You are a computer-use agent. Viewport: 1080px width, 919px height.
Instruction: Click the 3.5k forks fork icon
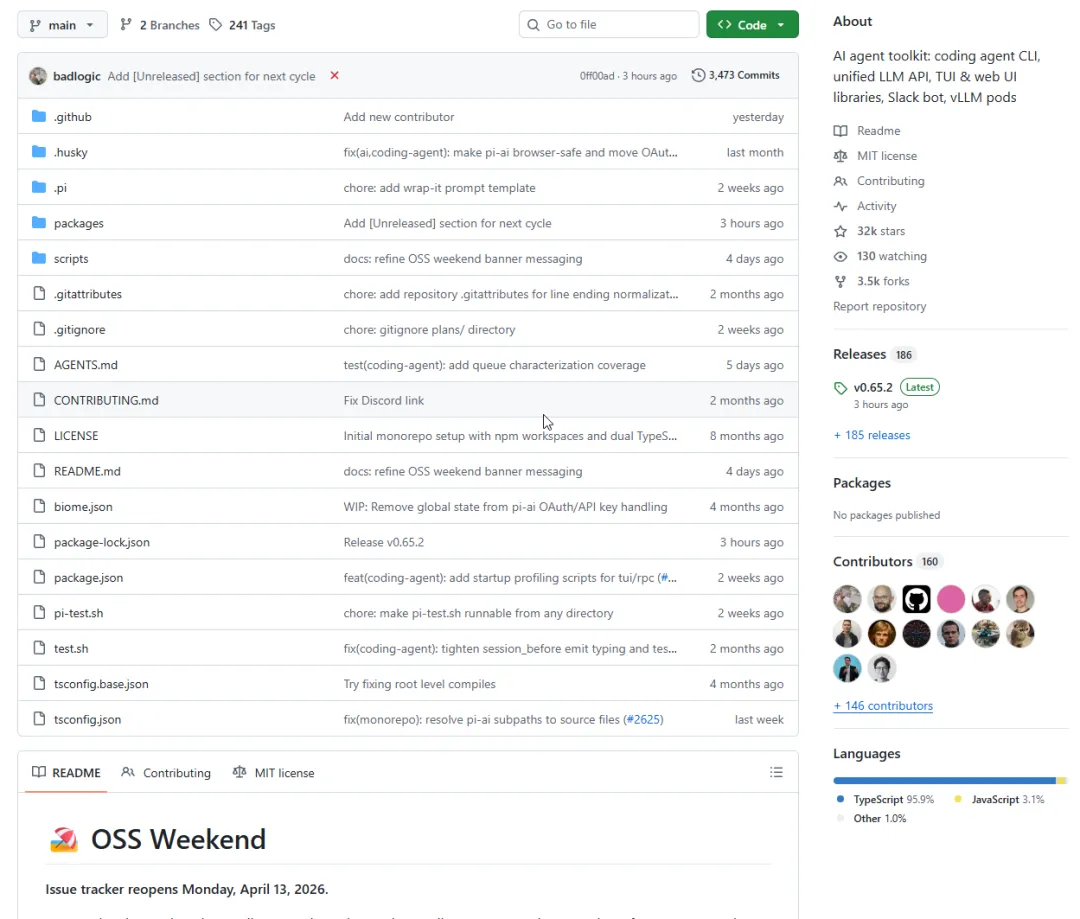click(x=840, y=281)
